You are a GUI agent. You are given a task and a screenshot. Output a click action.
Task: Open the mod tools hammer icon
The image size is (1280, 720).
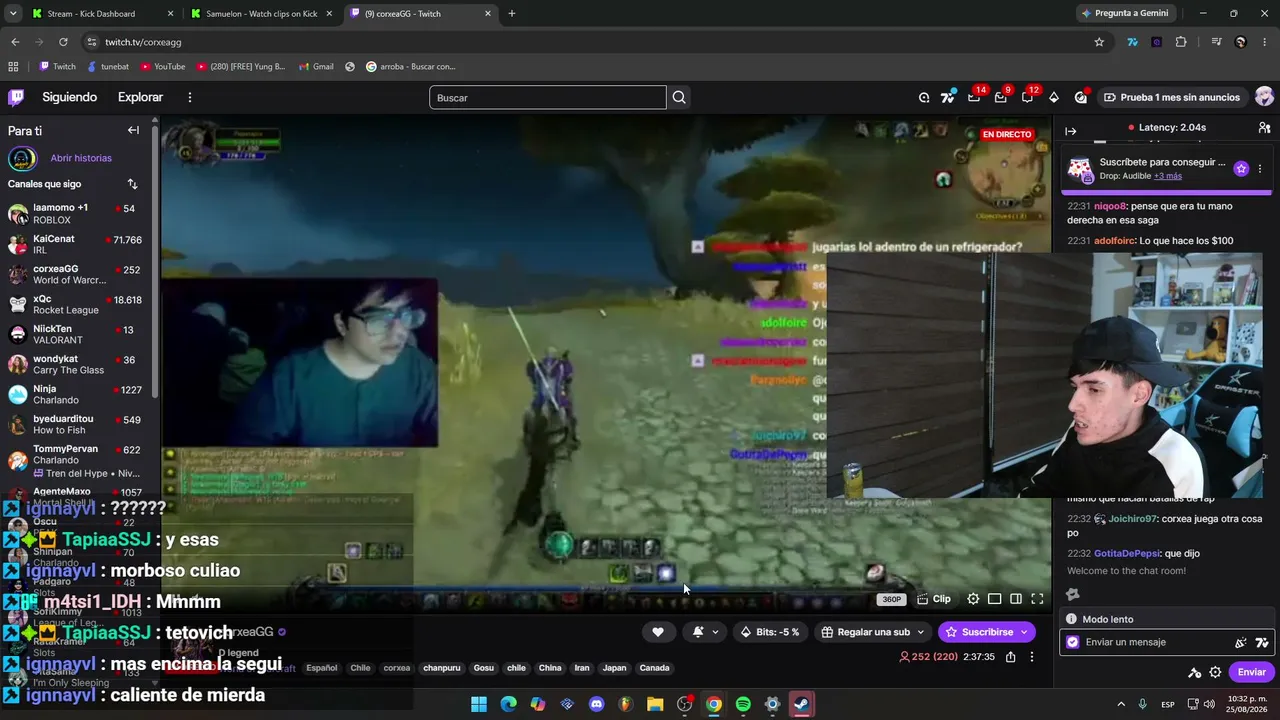pyautogui.click(x=1194, y=672)
